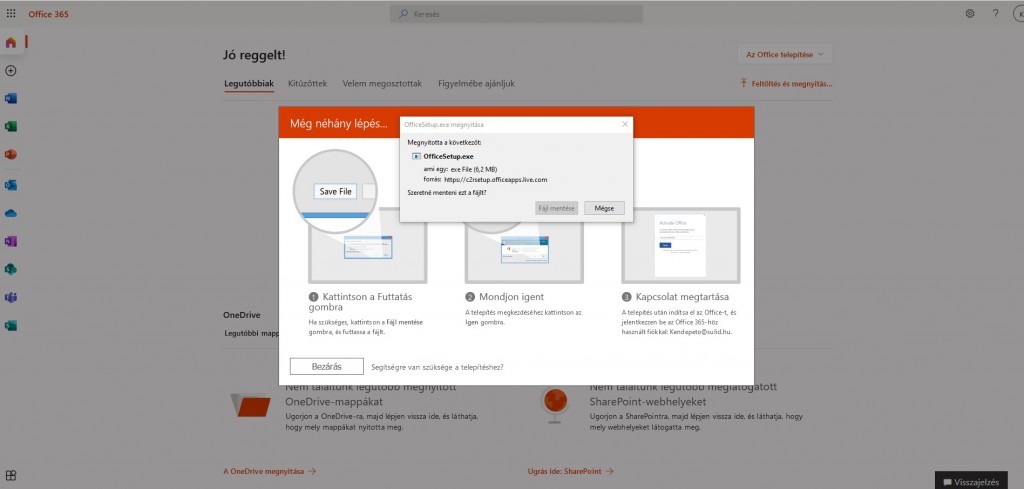
Task: Click Ugrás ide: SharePoint link
Action: [571, 471]
